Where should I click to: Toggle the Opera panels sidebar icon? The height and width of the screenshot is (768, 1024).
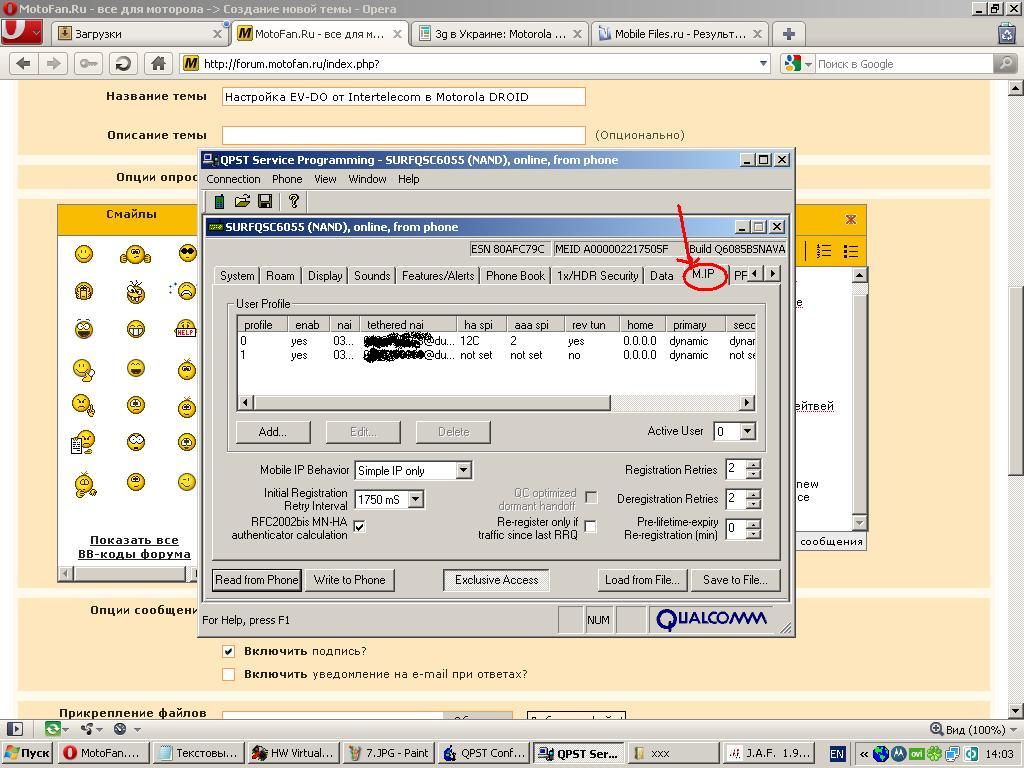click(x=14, y=729)
